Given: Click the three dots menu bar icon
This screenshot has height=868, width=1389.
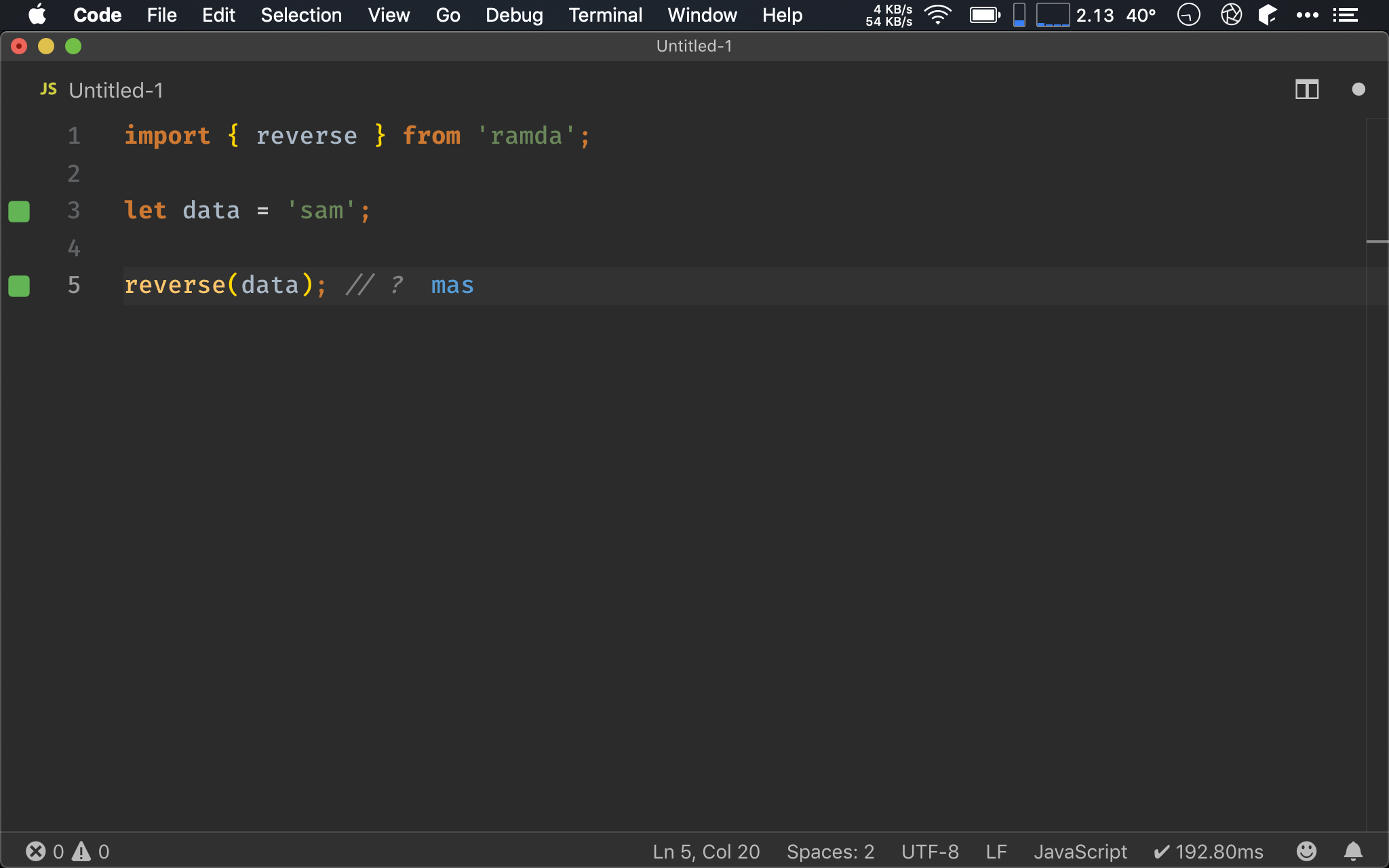Looking at the screenshot, I should tap(1307, 15).
